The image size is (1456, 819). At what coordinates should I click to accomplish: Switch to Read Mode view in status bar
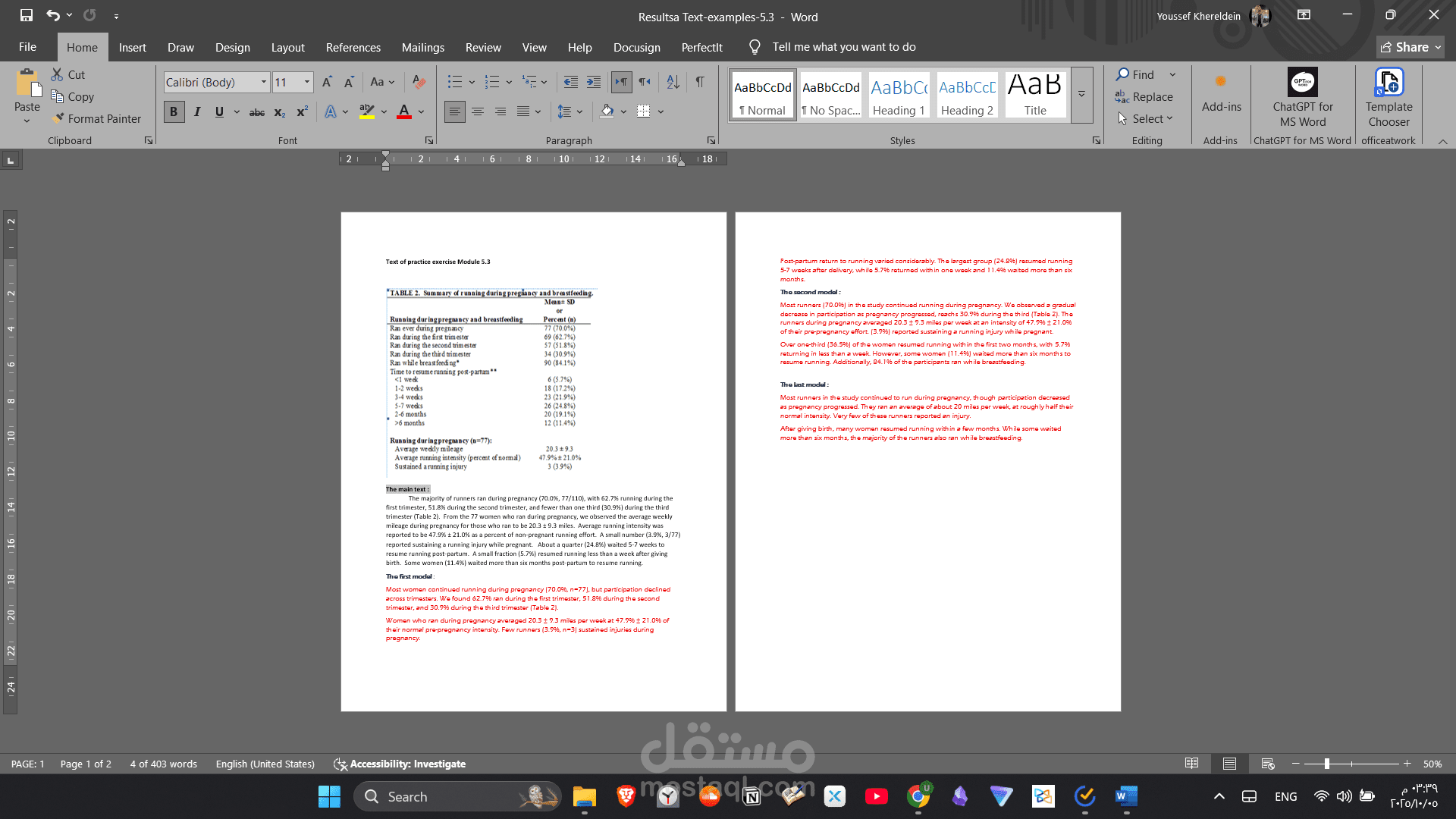point(1192,764)
